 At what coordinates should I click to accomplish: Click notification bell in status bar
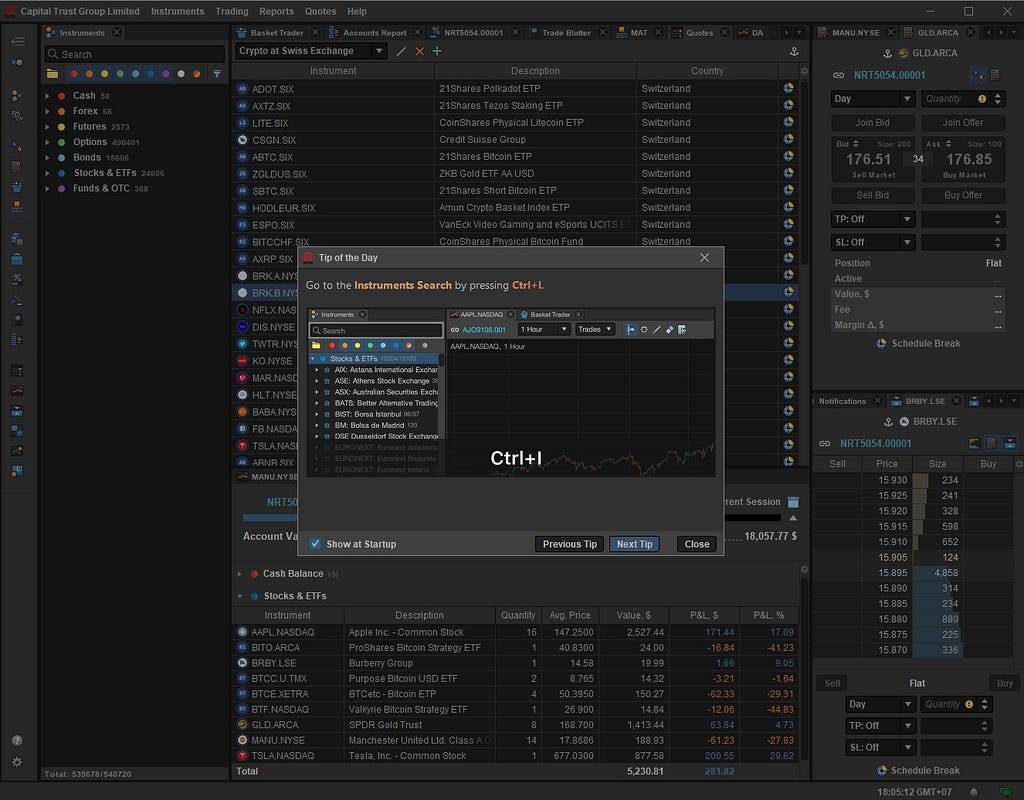[x=974, y=792]
